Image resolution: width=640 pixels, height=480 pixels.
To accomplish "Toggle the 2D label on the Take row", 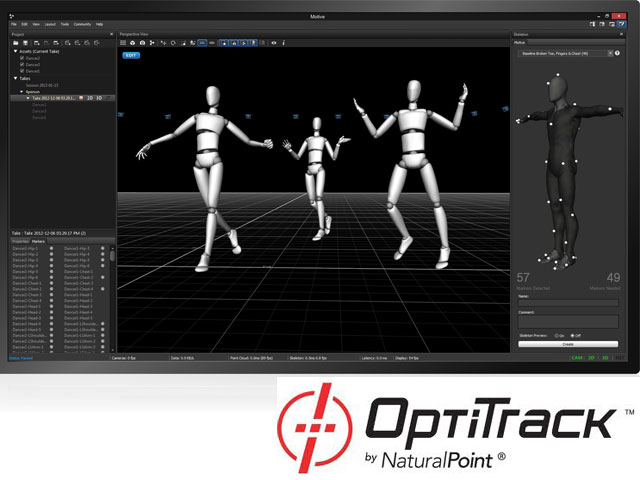I will [x=90, y=98].
